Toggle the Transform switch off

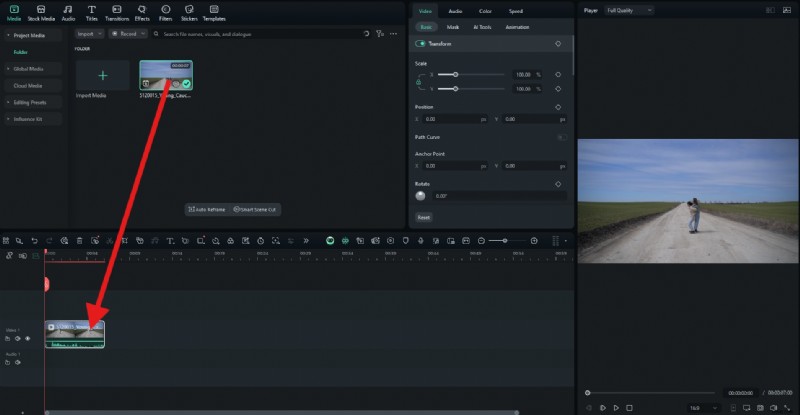point(420,44)
